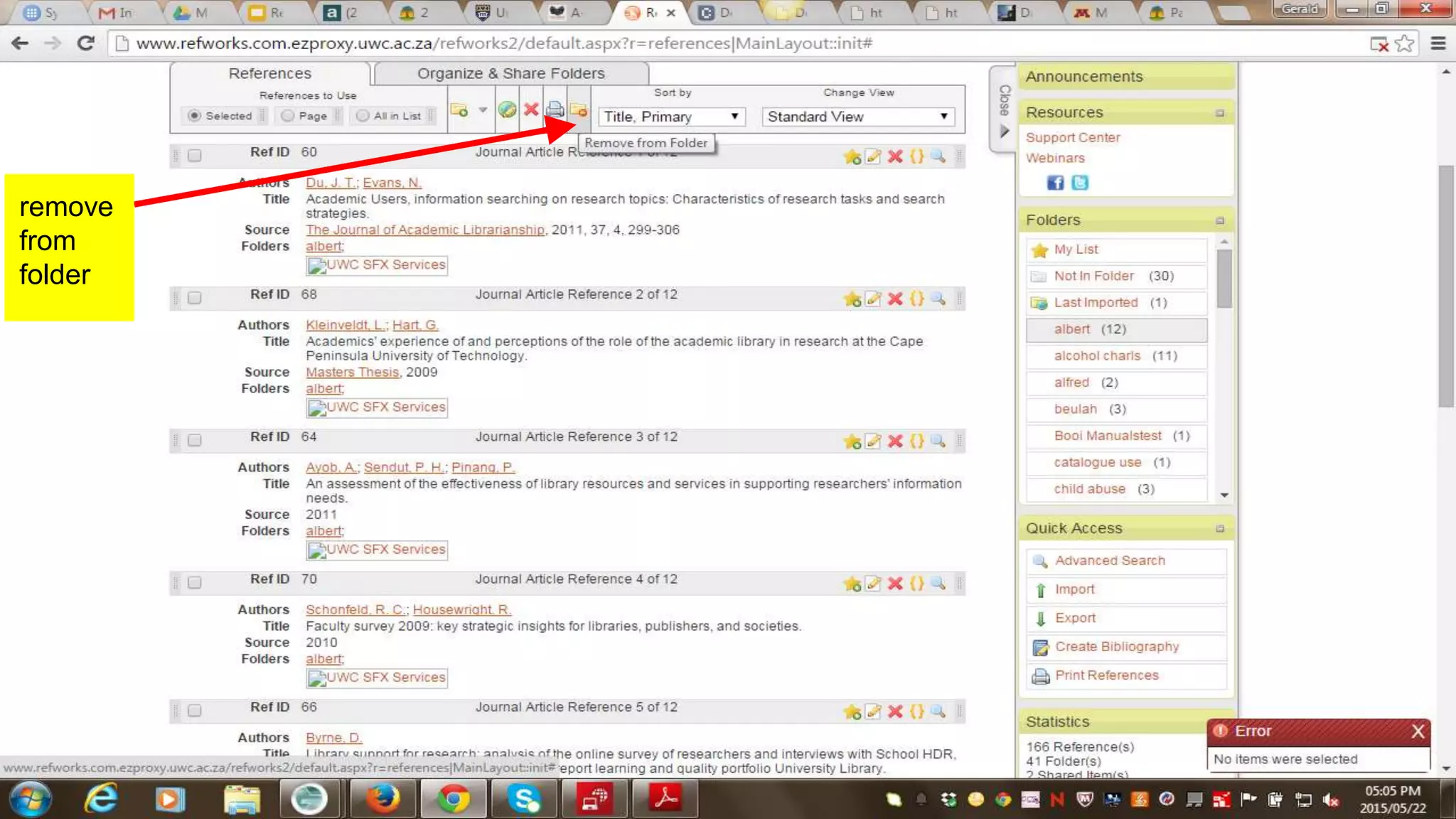
Task: Expand the add-to-folder dropdown arrow
Action: pos(483,110)
